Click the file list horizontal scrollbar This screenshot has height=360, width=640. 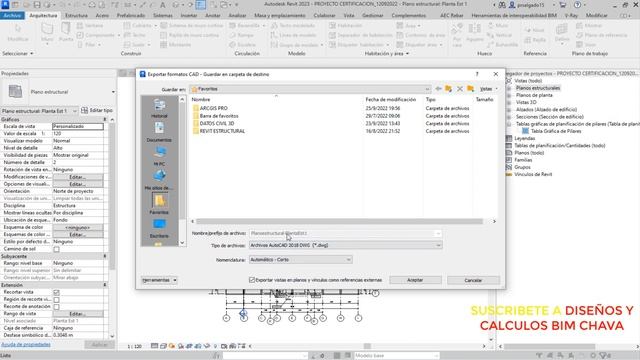pyautogui.click(x=340, y=221)
